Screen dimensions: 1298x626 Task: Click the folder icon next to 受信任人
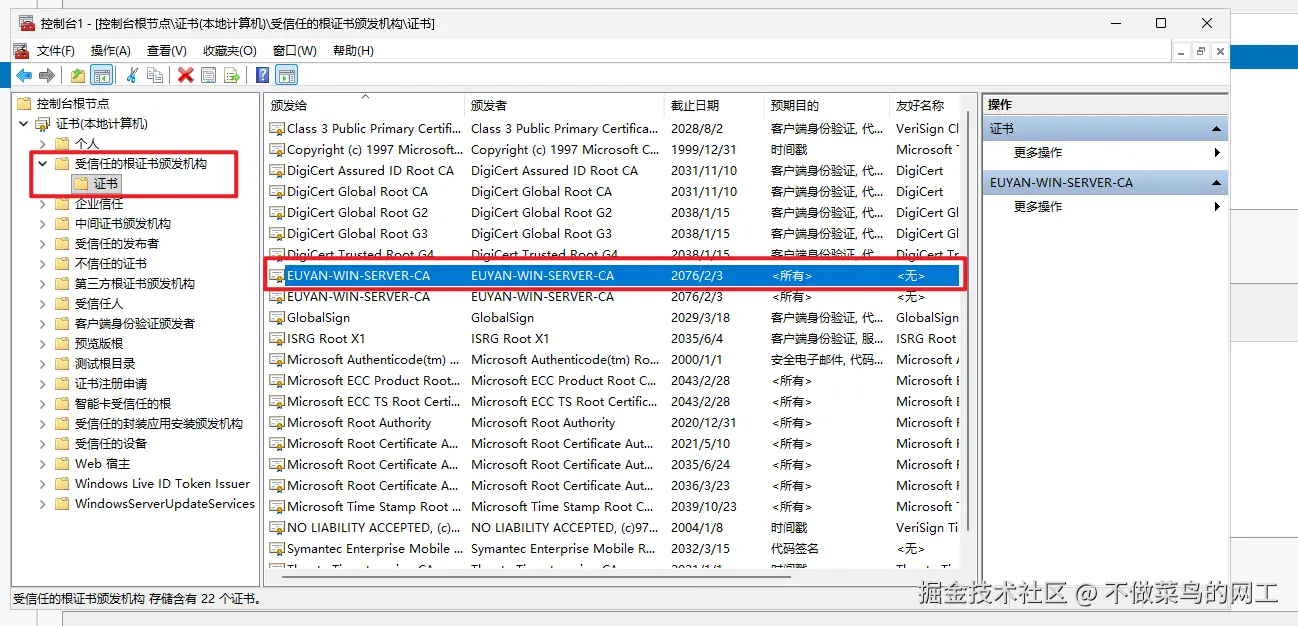click(x=62, y=303)
